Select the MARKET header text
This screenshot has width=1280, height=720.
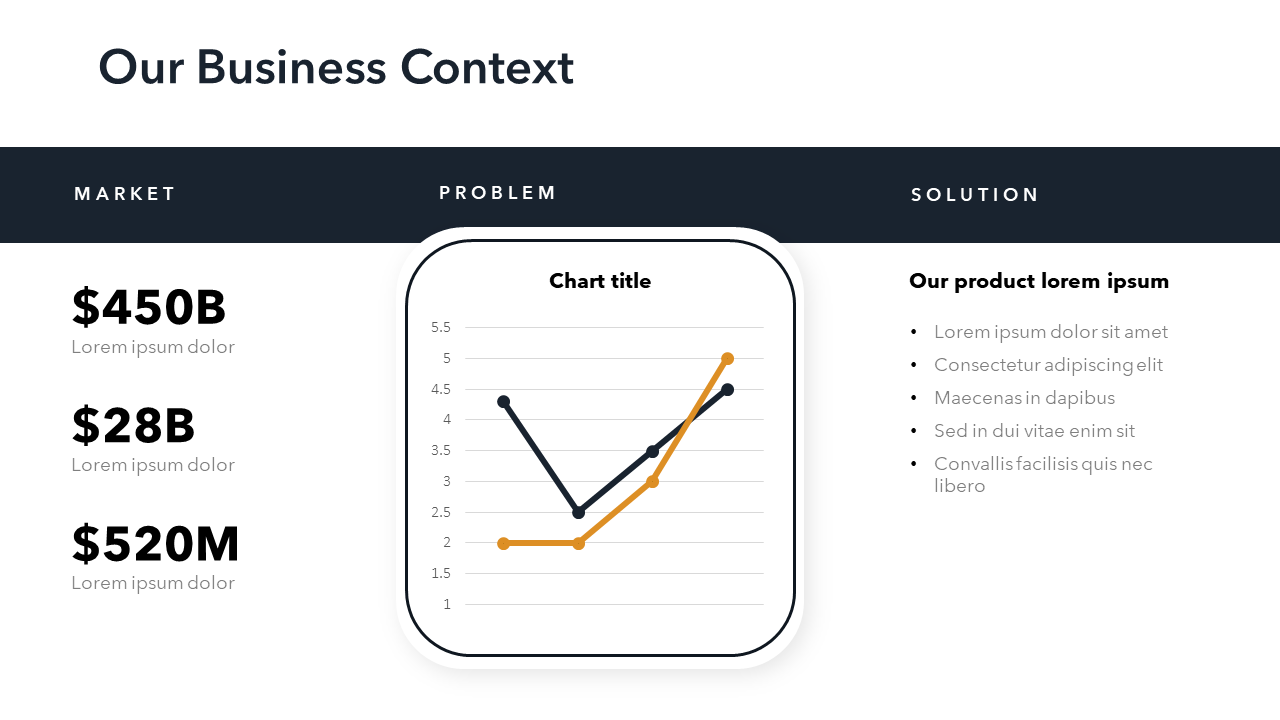[x=125, y=194]
